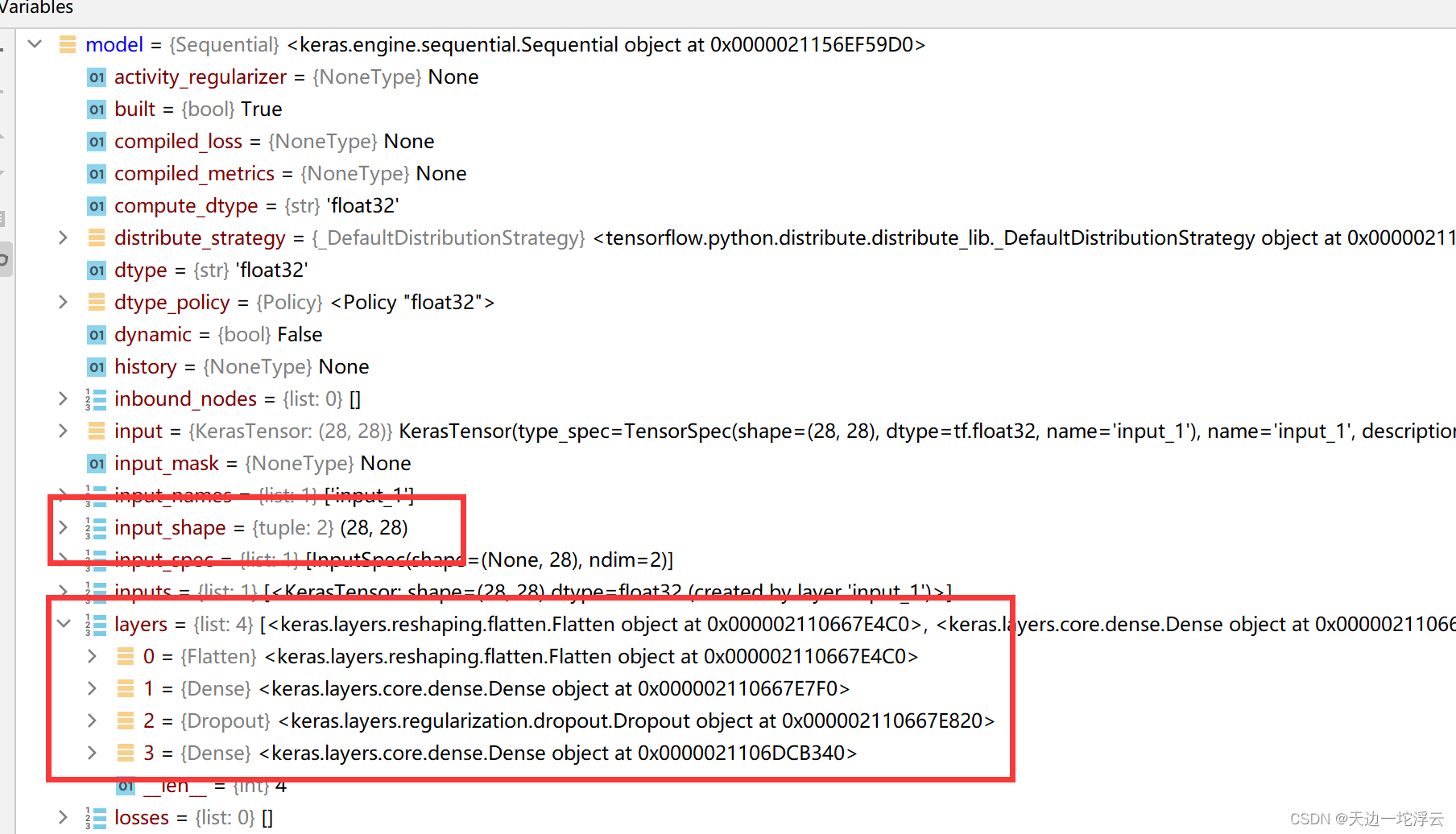Viewport: 1456px width, 834px height.
Task: Expand the Dense layer 3 node
Action: 92,753
